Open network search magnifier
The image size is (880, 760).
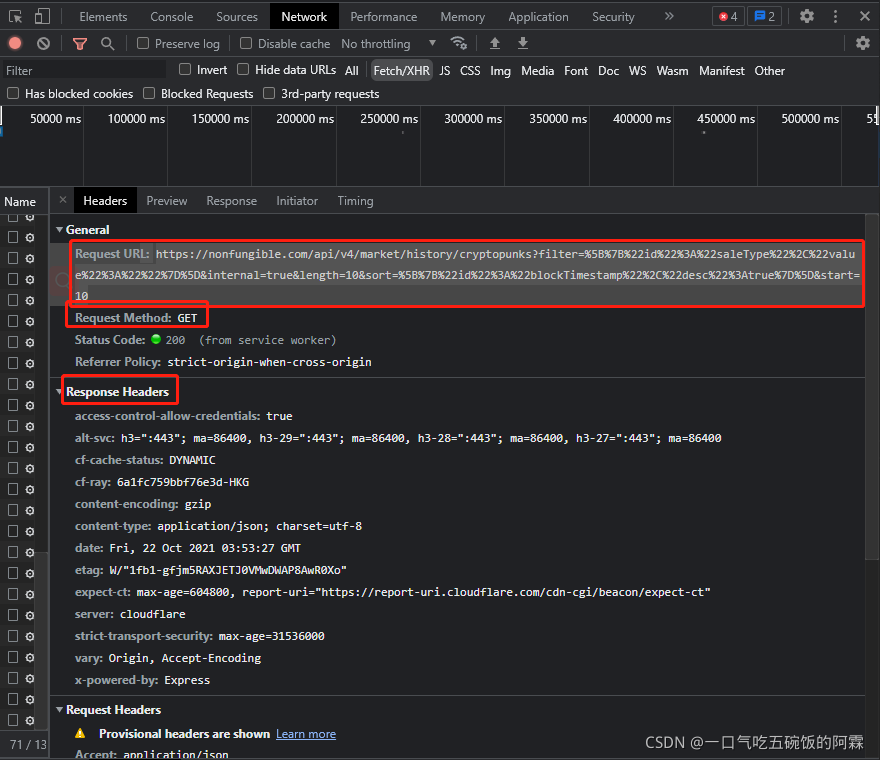coord(107,43)
